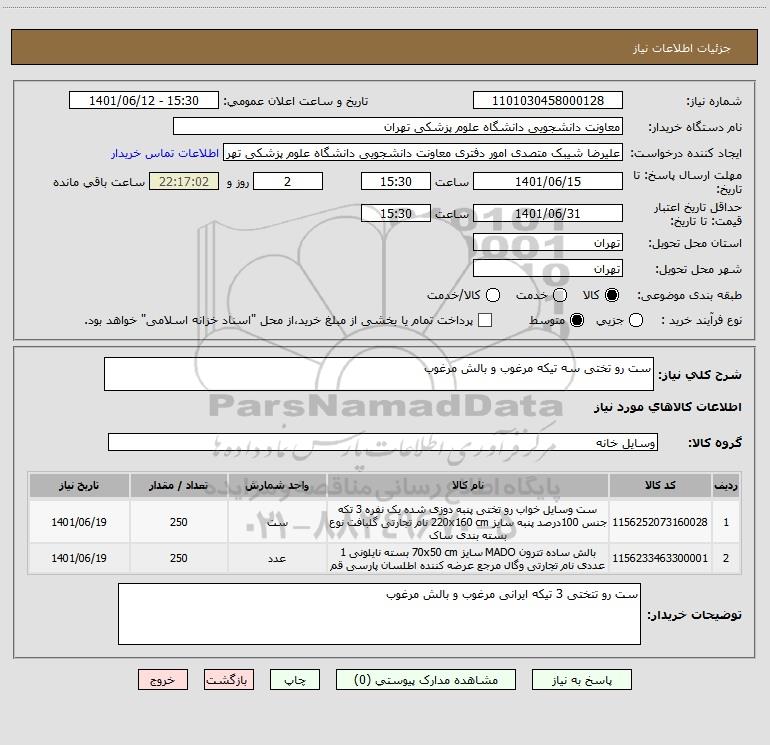Click quantity 250 in row 1
The width and height of the screenshot is (770, 745).
(179, 522)
